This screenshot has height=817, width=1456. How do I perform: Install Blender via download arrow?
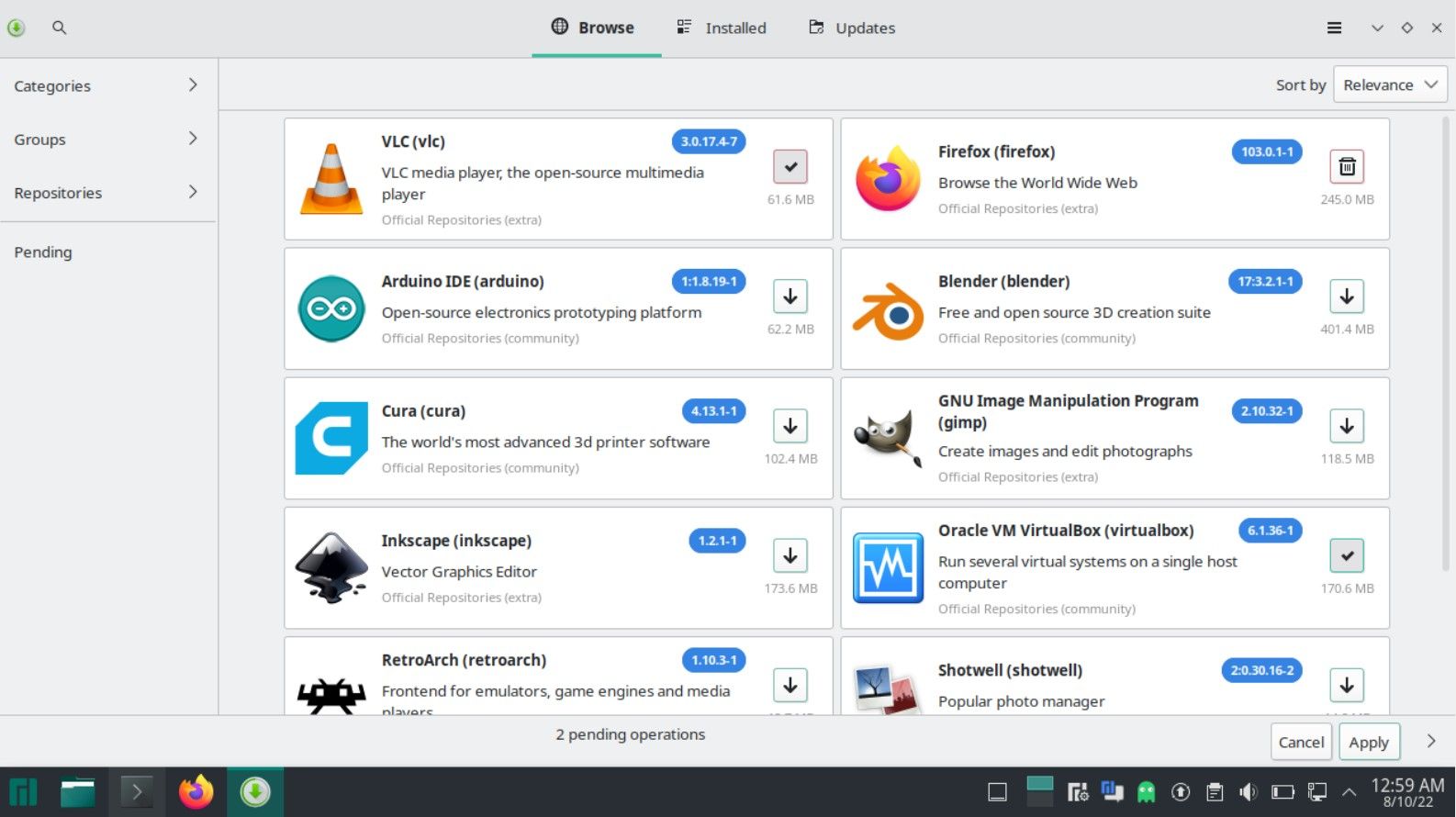1347,297
